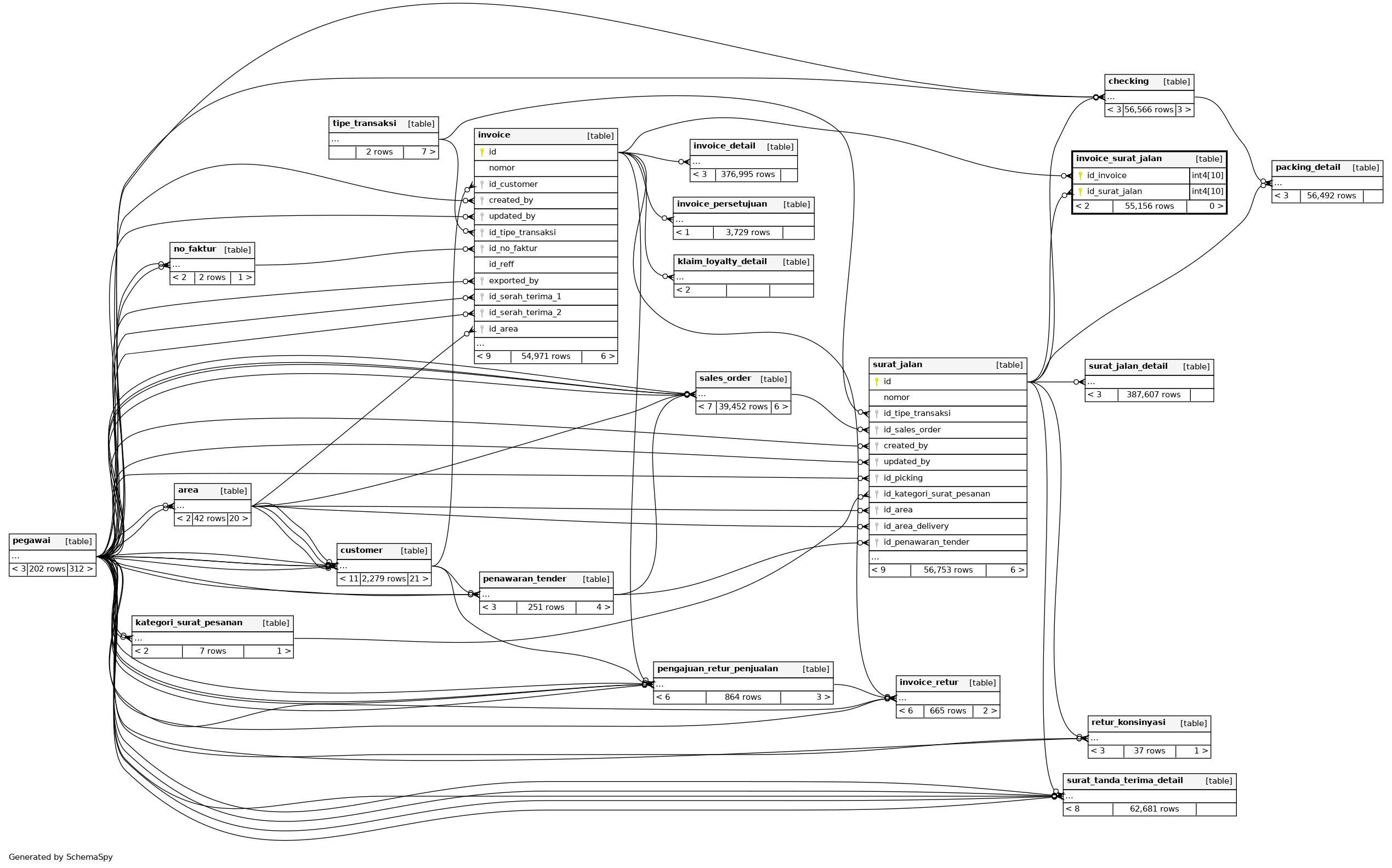Click the Generated by SchemaSpy footer text
Viewport: 1392px width, 868px height.
[x=61, y=857]
